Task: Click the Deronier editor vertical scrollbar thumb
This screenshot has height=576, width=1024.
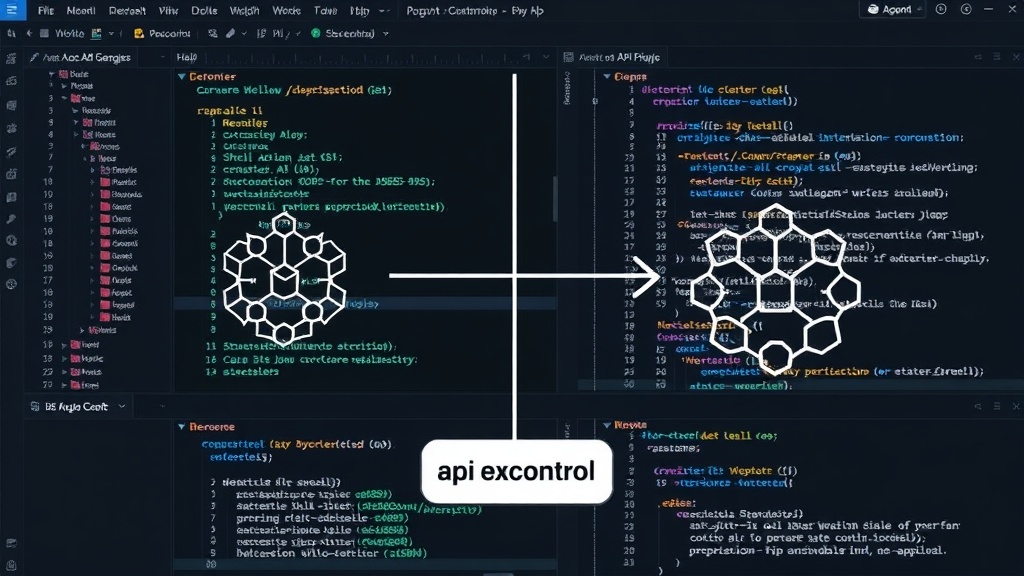Action: coord(556,199)
